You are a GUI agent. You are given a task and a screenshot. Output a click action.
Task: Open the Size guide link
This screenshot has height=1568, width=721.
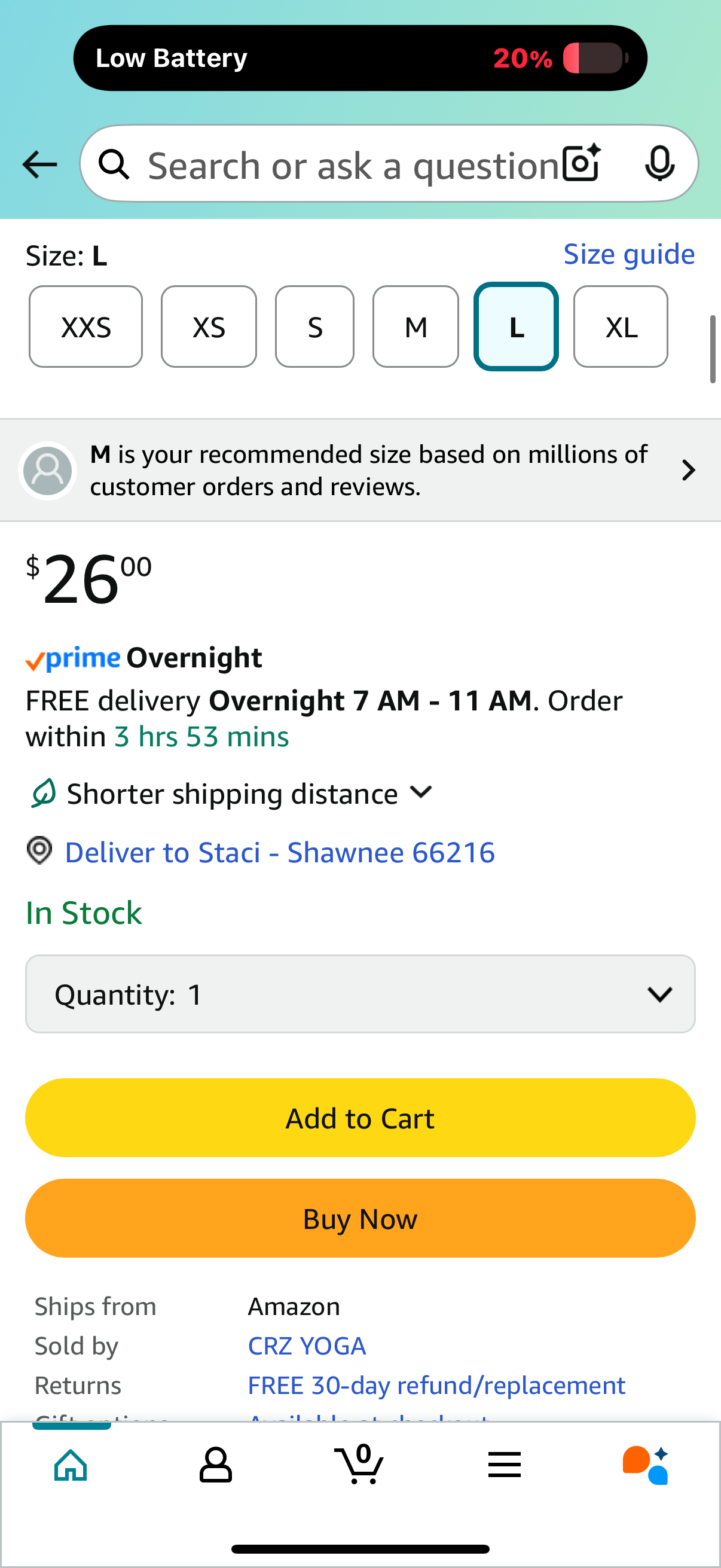click(628, 254)
